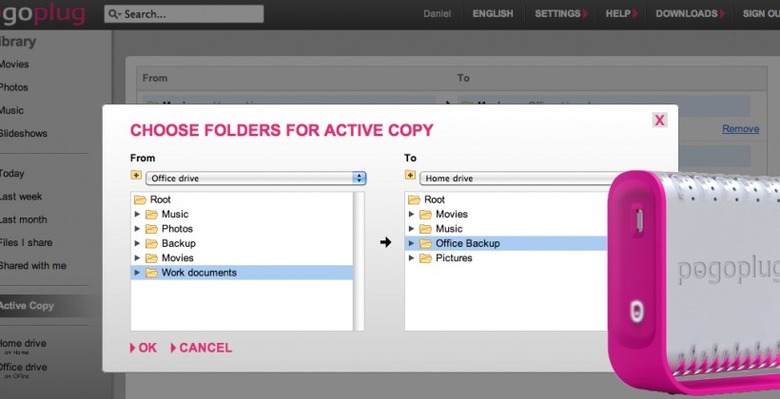The height and width of the screenshot is (399, 780).
Task: Open Music in the library sidebar
Action: (x=11, y=110)
